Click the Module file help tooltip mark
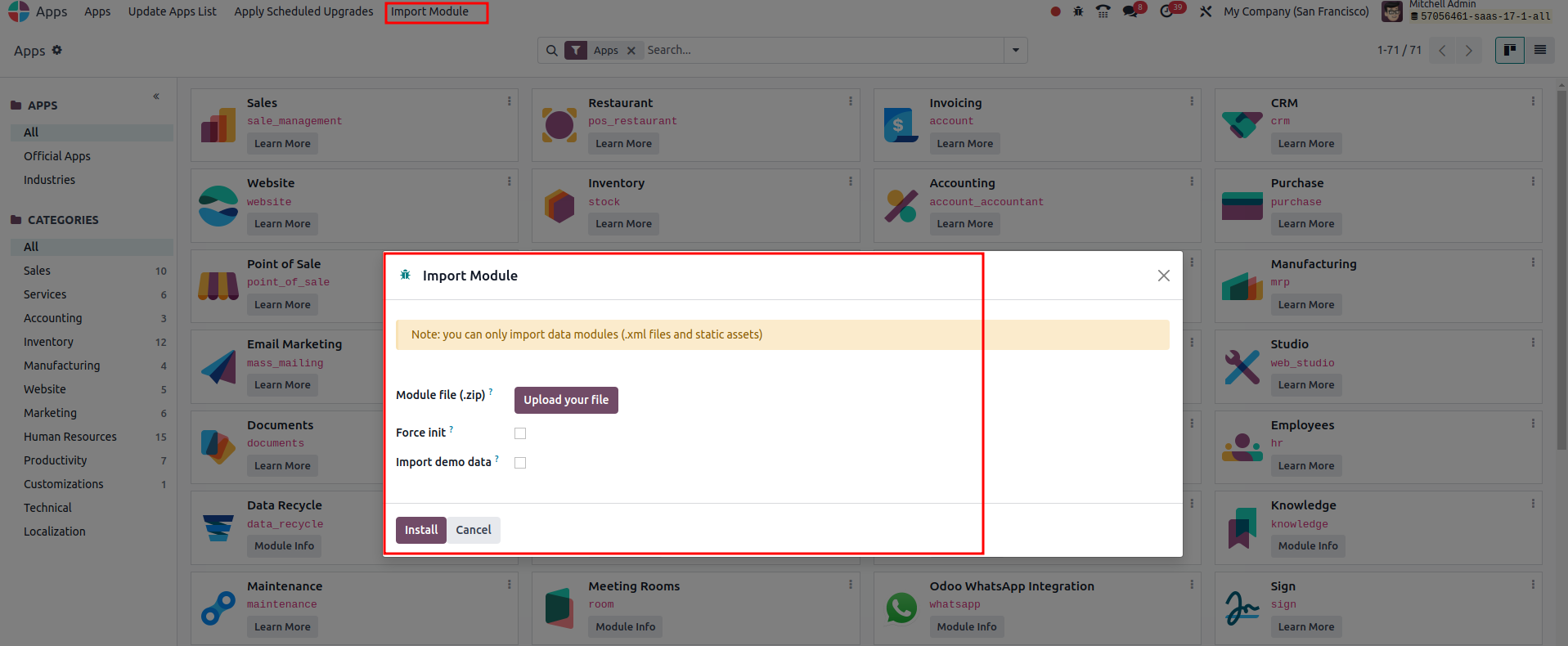 (490, 392)
